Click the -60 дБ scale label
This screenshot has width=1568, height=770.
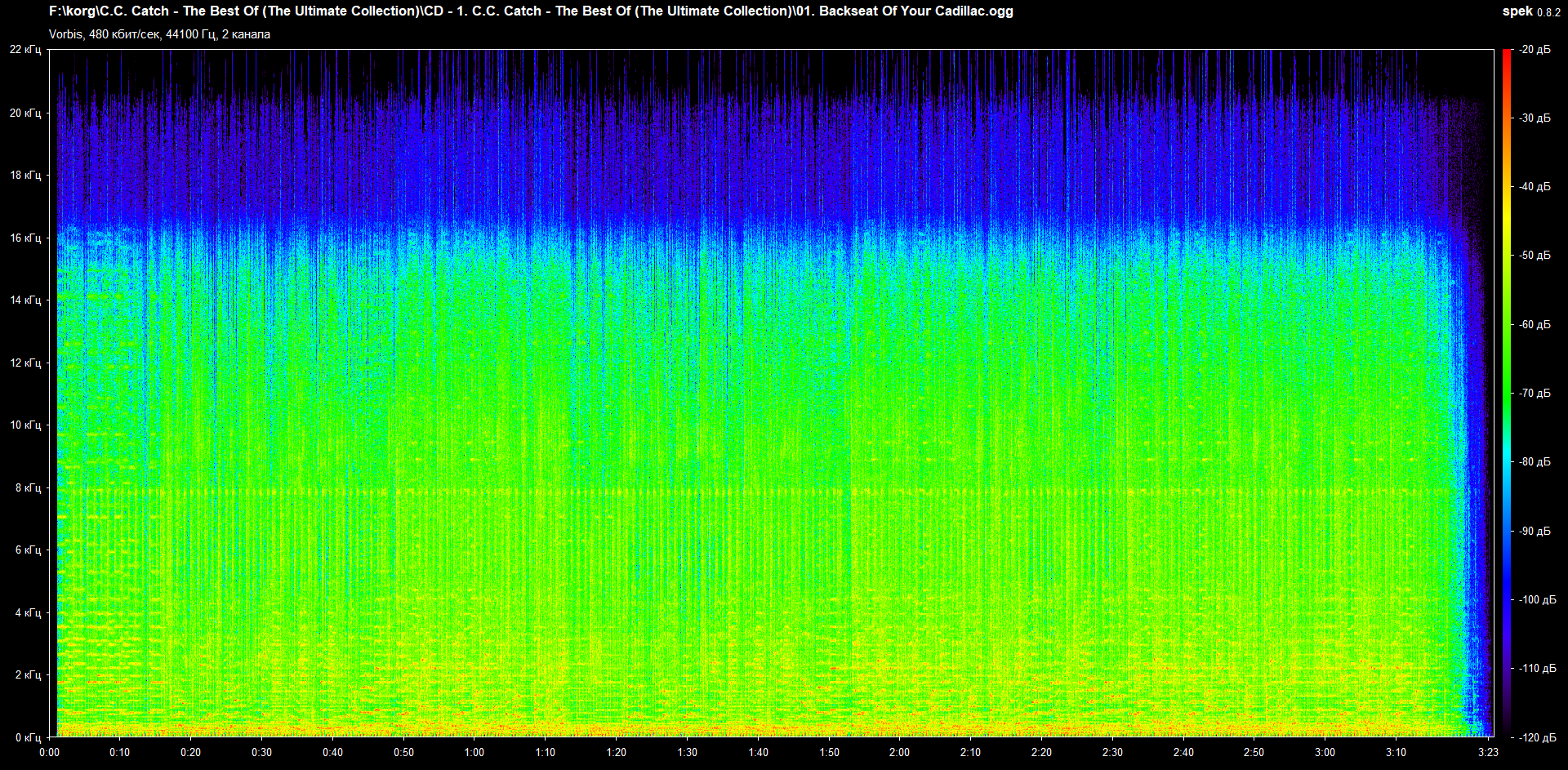click(x=1535, y=324)
